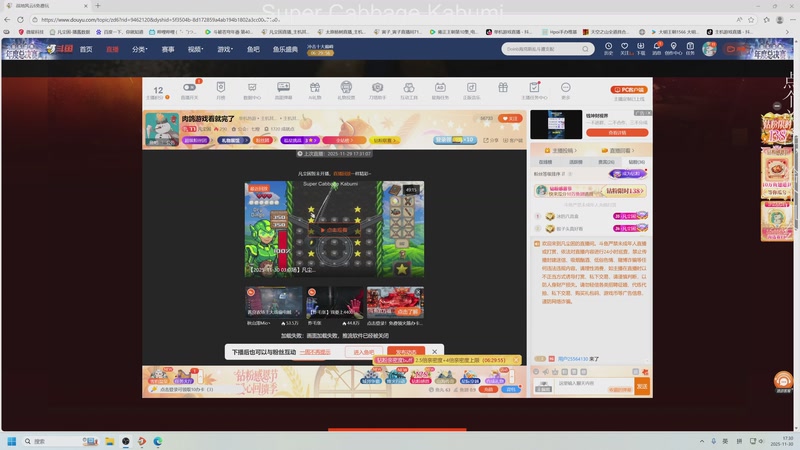Expand the 游戏 dropdown menu
This screenshot has width=800, height=450.
pyautogui.click(x=224, y=49)
